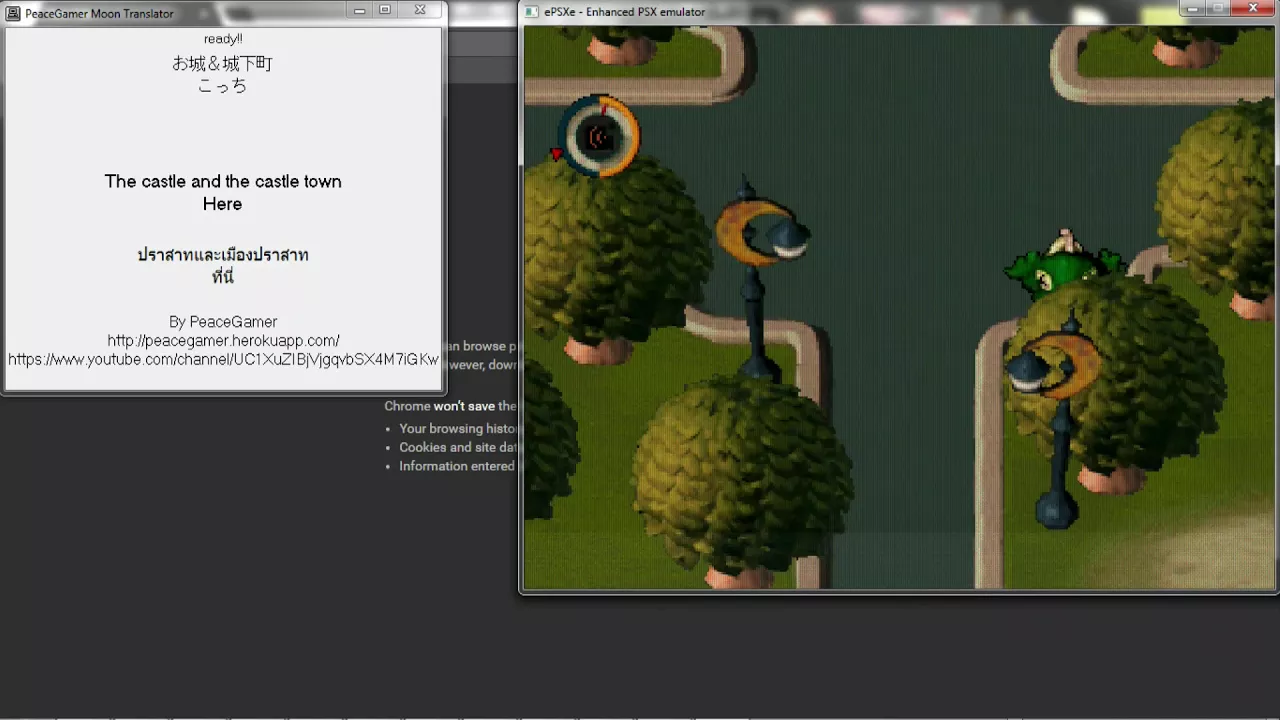Click the Thai translation 'ที่นี่'
This screenshot has width=1280, height=720.
(223, 276)
